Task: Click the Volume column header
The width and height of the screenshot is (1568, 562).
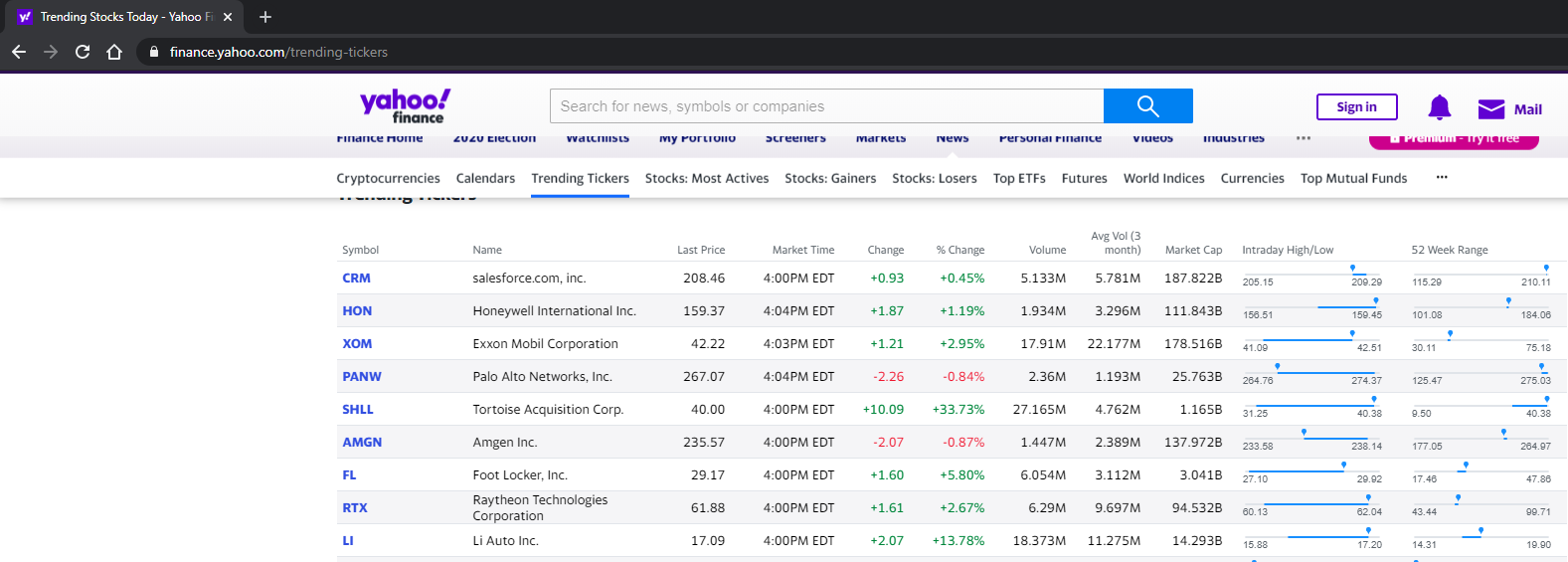Action: [1047, 250]
